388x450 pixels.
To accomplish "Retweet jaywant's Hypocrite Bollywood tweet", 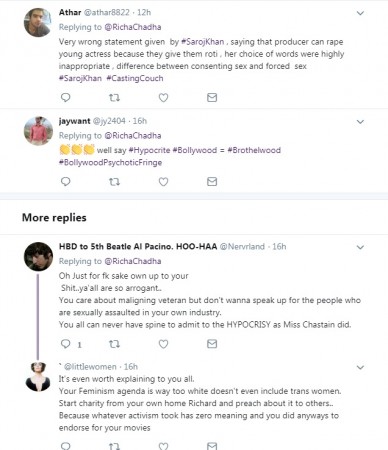I will click(114, 182).
